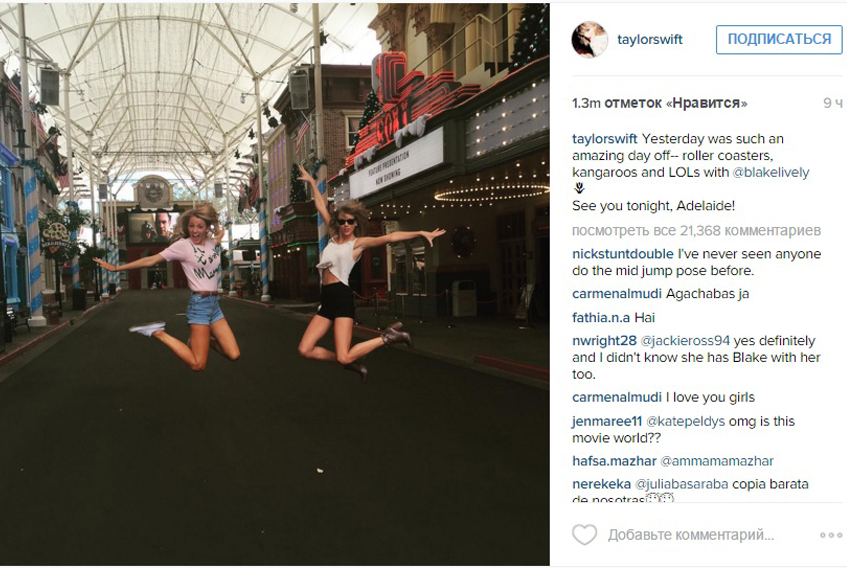Open taylorswift profile avatar picture
The height and width of the screenshot is (568, 847).
(x=590, y=39)
